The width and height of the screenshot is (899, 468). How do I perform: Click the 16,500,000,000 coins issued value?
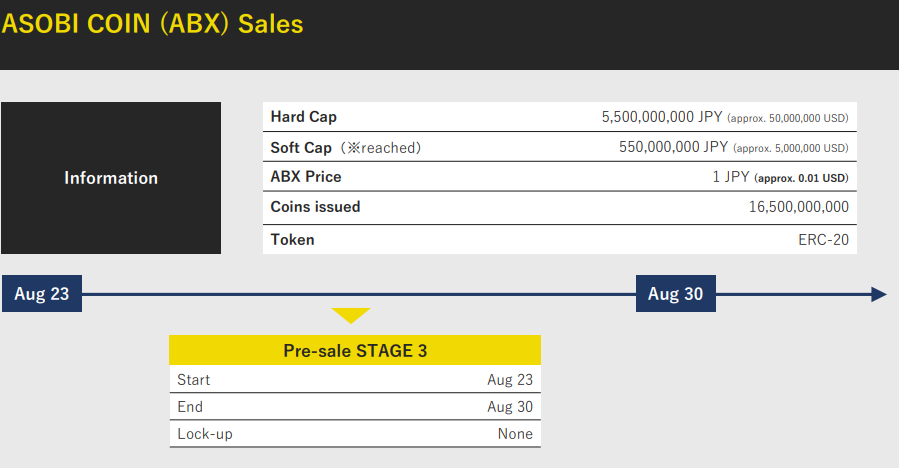[x=798, y=207]
